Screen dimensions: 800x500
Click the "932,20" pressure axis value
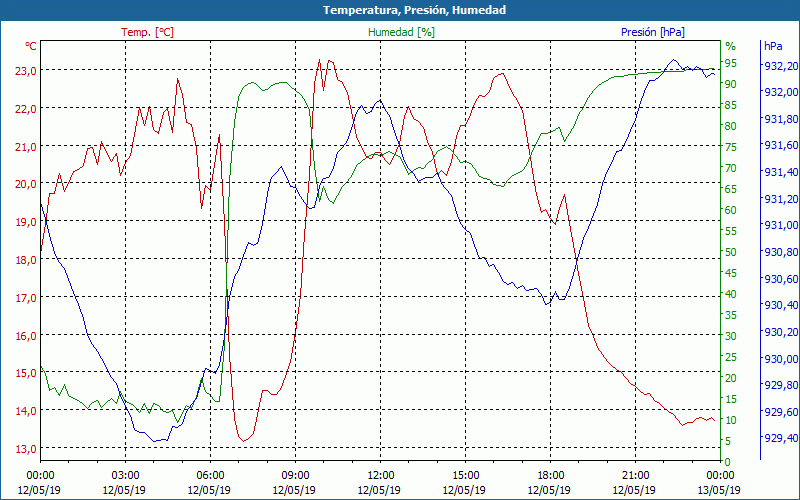coord(779,66)
